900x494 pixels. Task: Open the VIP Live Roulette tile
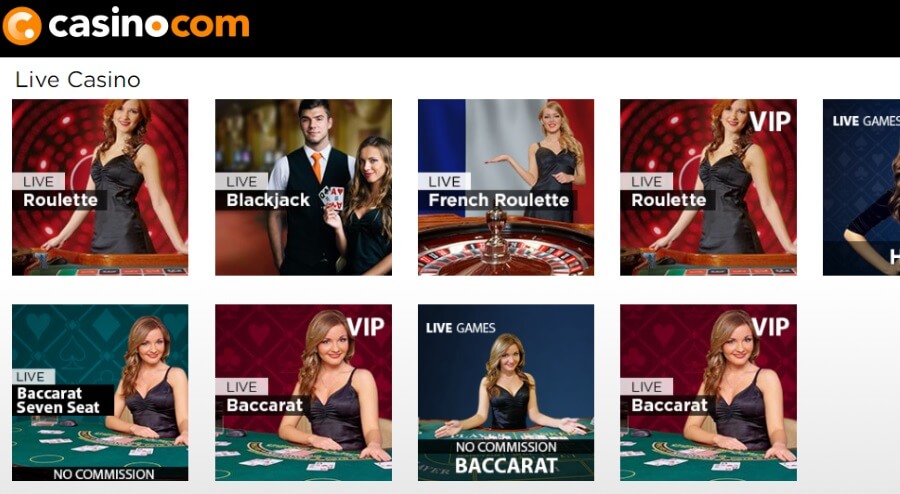pos(708,187)
